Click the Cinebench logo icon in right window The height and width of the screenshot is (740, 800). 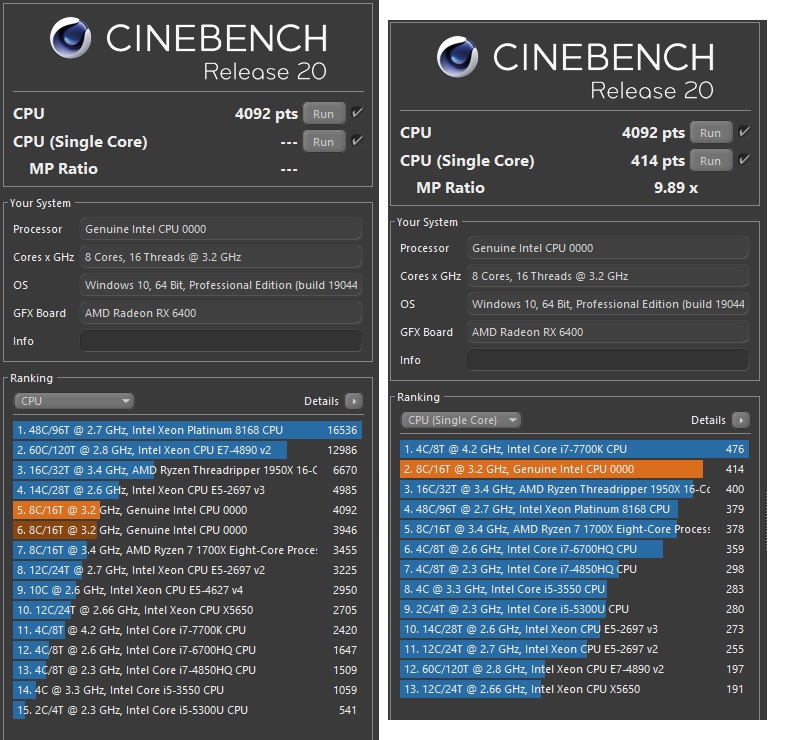[458, 56]
